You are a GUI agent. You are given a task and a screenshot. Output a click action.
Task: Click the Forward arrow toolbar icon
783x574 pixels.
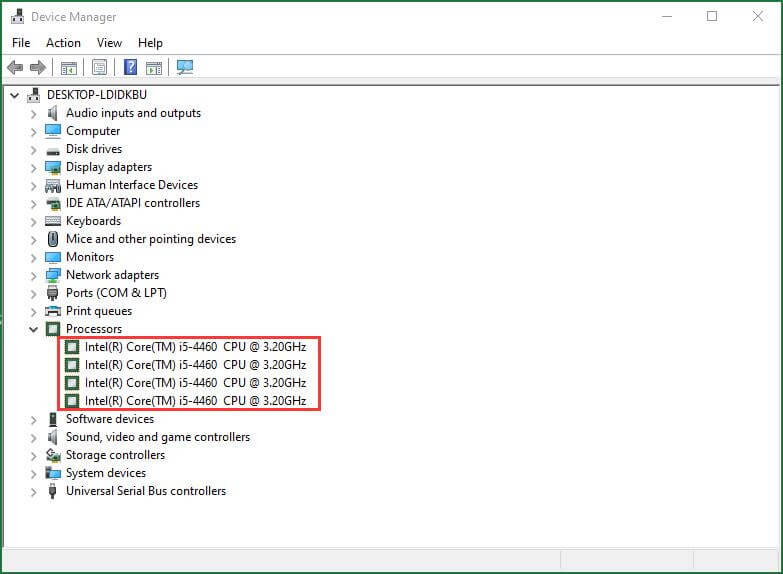pyautogui.click(x=38, y=67)
